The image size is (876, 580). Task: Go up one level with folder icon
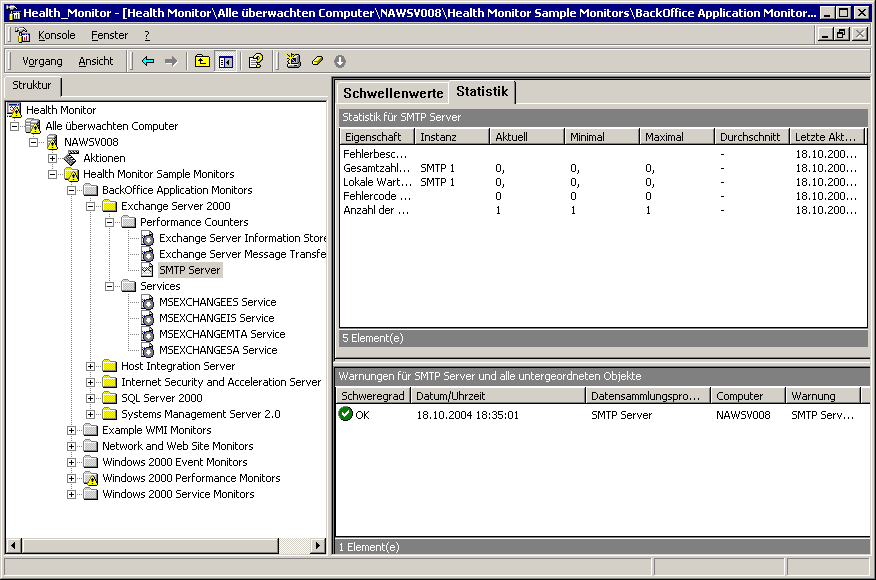[202, 61]
